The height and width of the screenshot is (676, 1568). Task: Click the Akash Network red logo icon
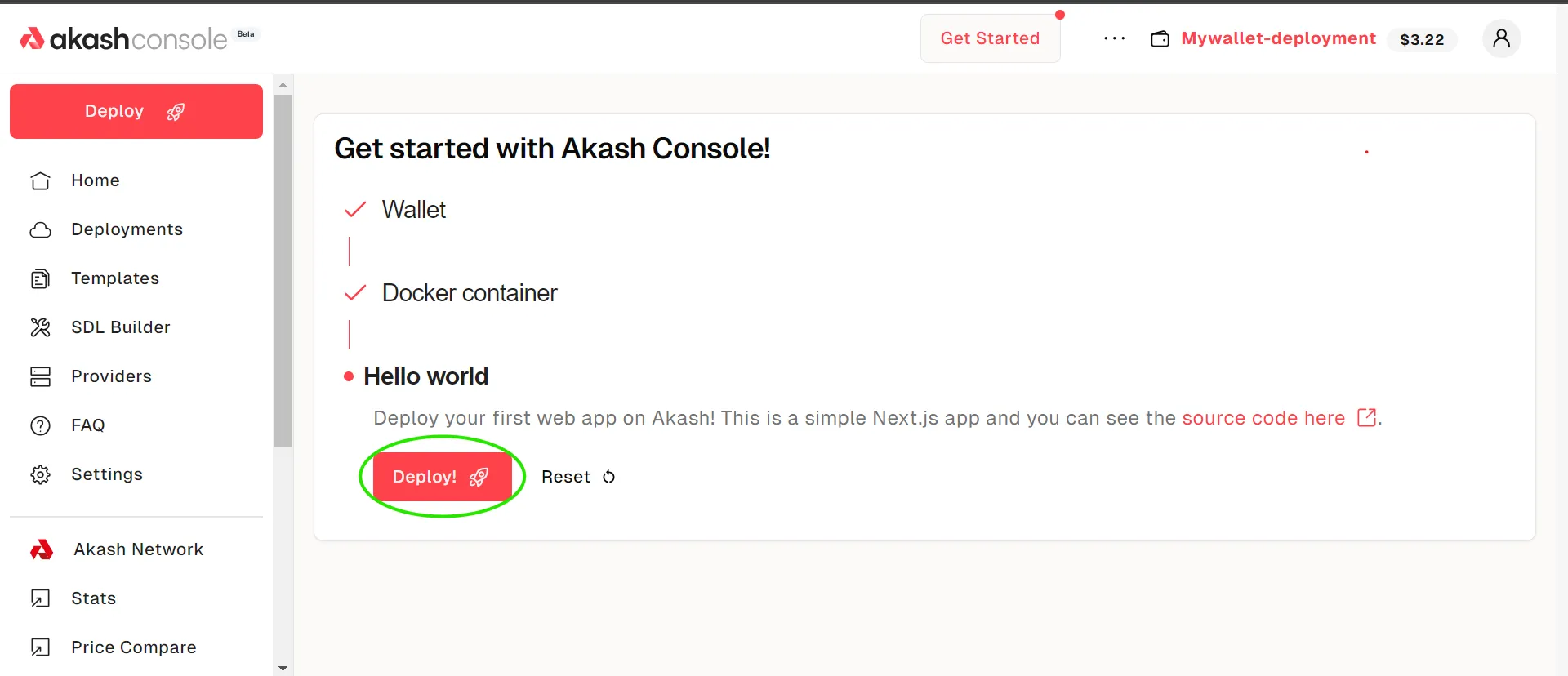pyautogui.click(x=42, y=549)
